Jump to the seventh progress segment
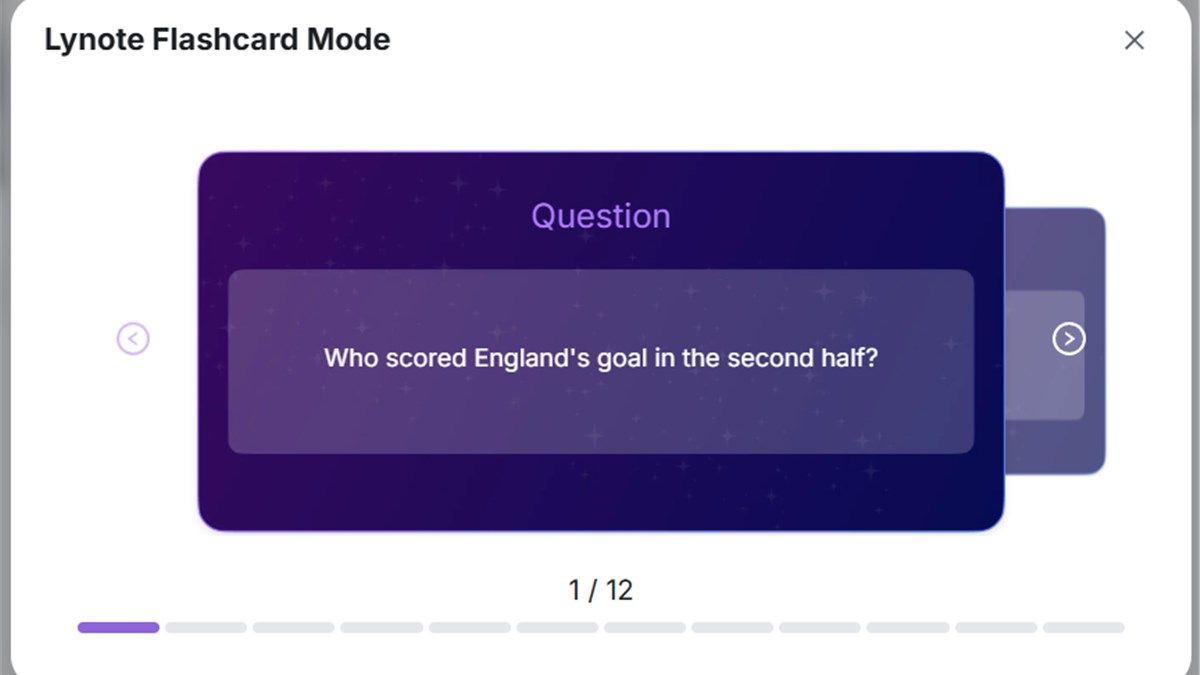 645,628
